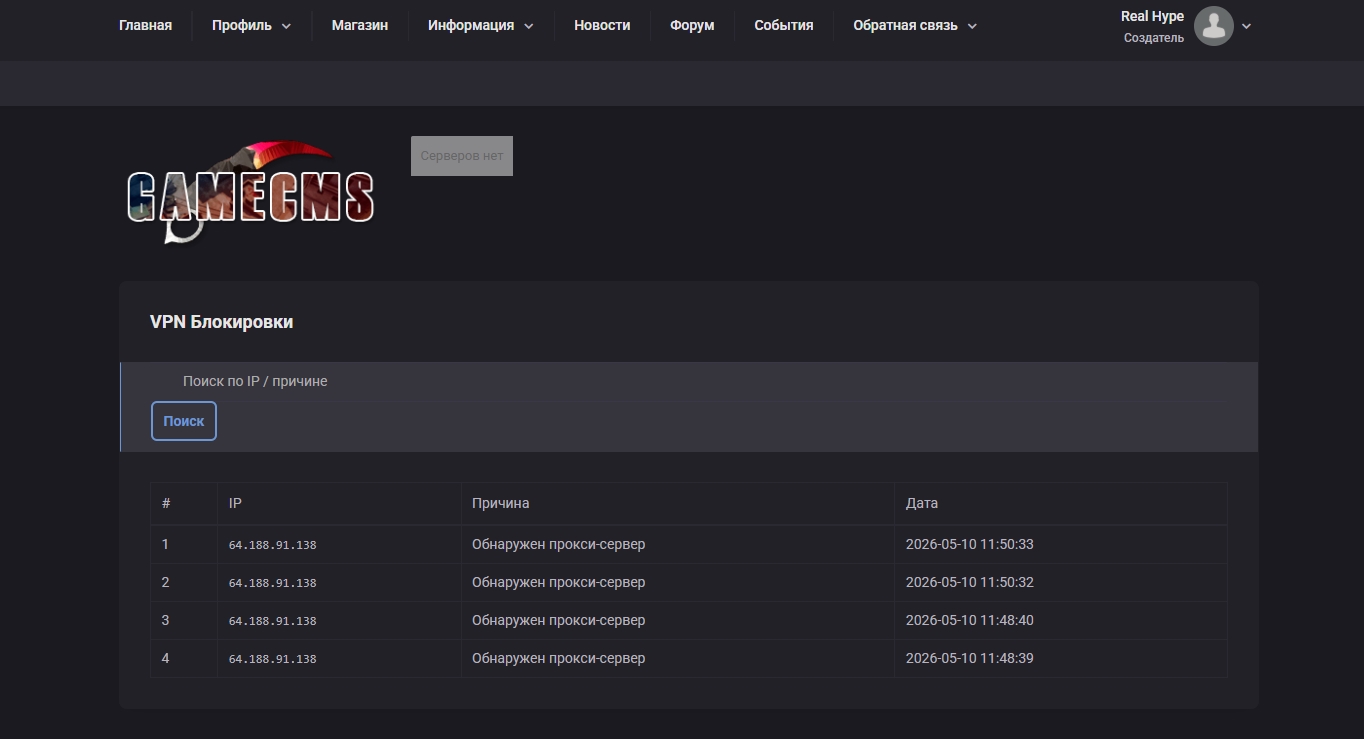Image resolution: width=1364 pixels, height=739 pixels.
Task: Click the Создатель role label
Action: [1154, 38]
